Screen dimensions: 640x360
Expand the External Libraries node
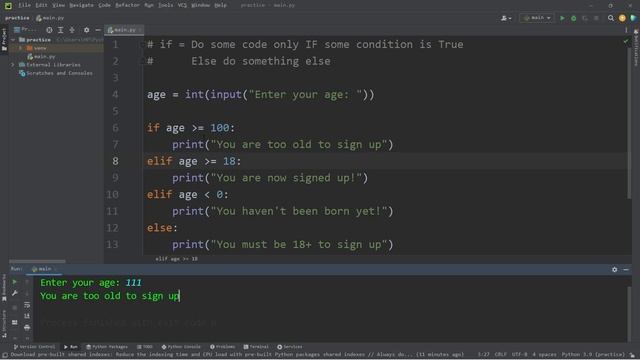click(x=13, y=65)
